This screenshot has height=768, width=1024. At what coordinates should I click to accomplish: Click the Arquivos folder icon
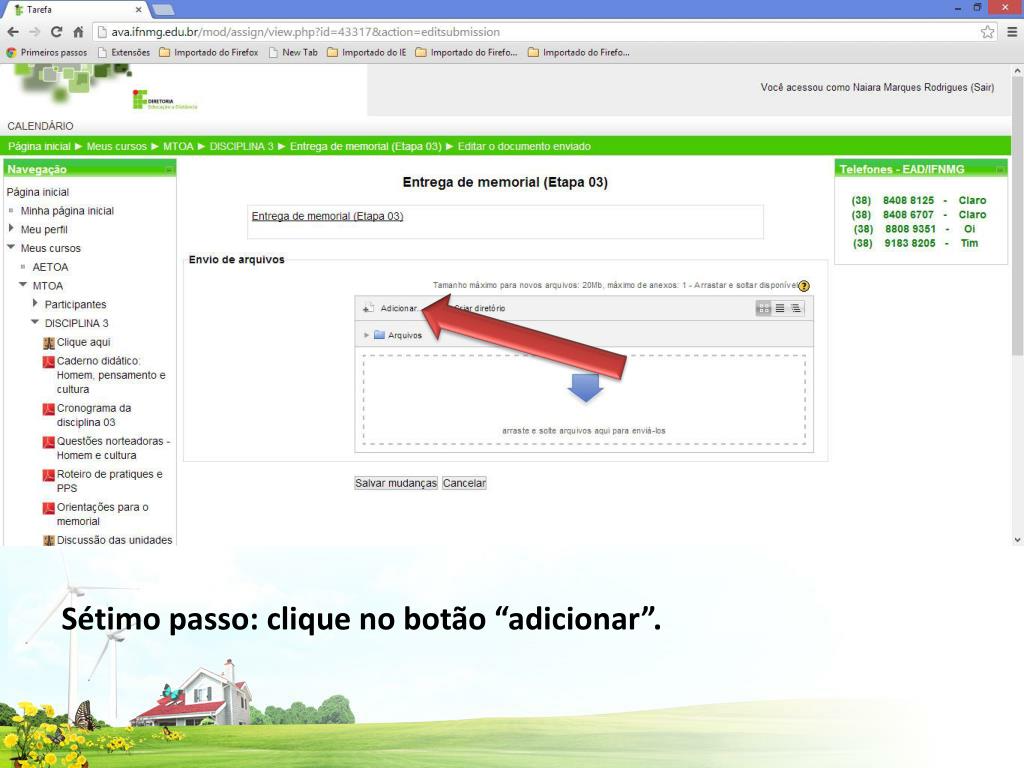379,335
